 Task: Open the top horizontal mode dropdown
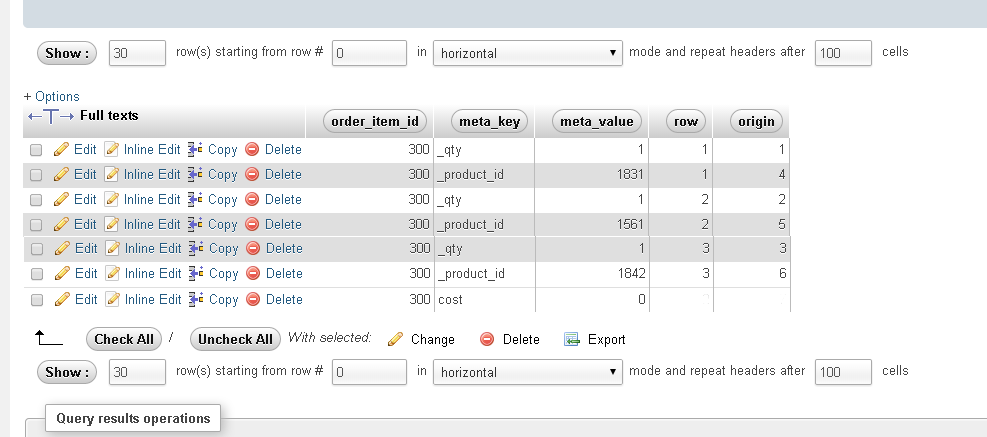[528, 53]
